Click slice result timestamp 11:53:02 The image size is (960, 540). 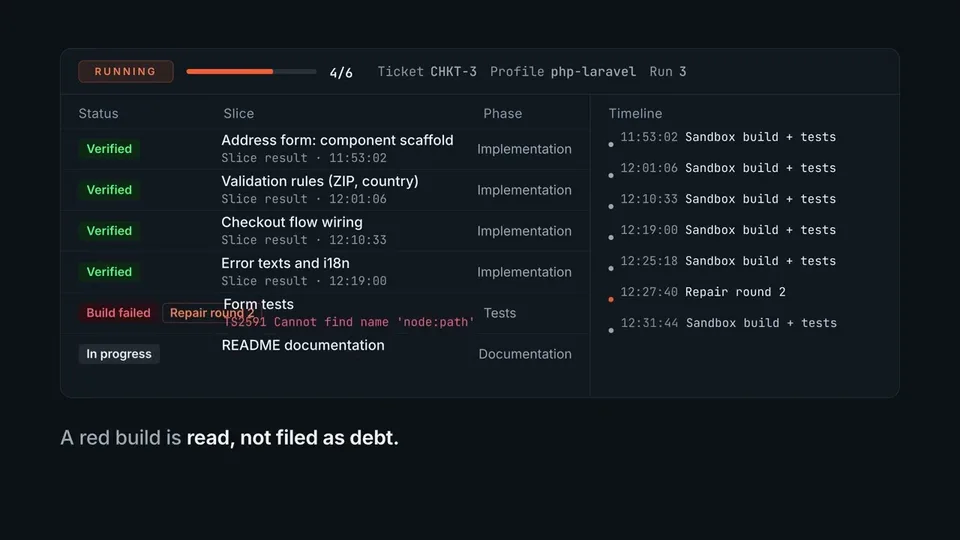(x=358, y=158)
